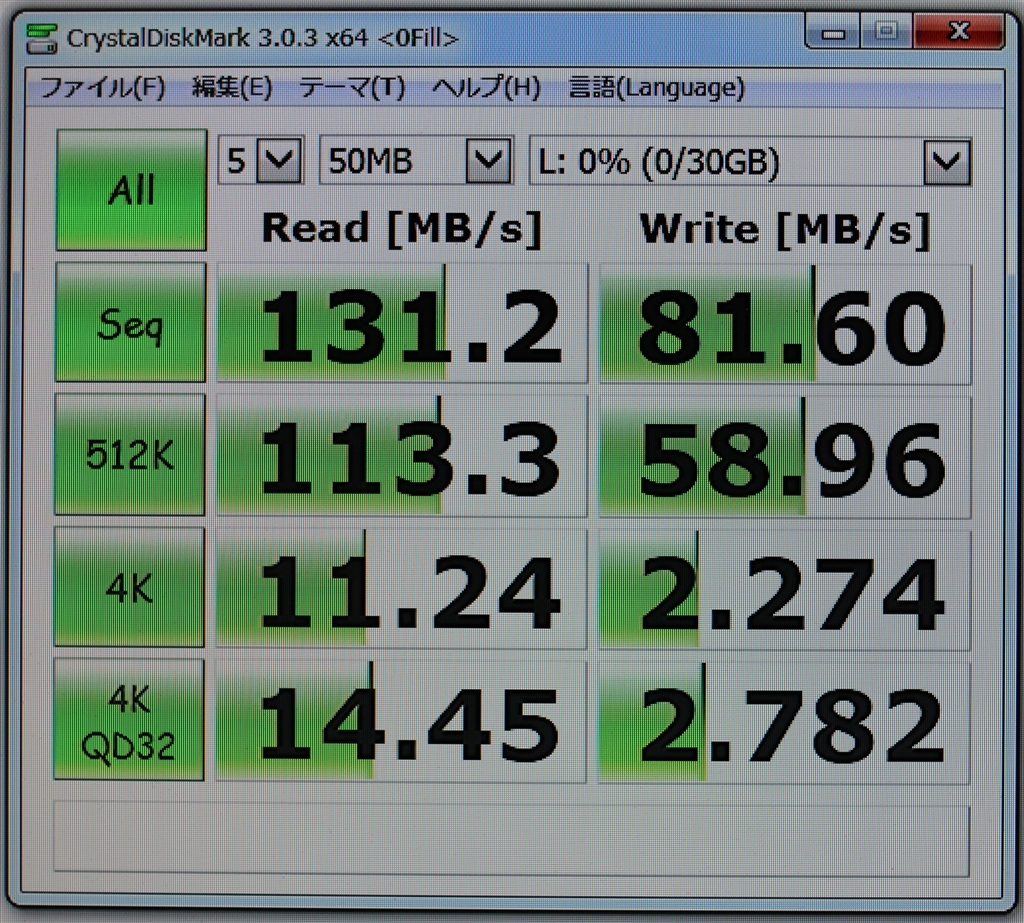Expand the L: drive selection dropdown
This screenshot has width=1024, height=923.
947,161
